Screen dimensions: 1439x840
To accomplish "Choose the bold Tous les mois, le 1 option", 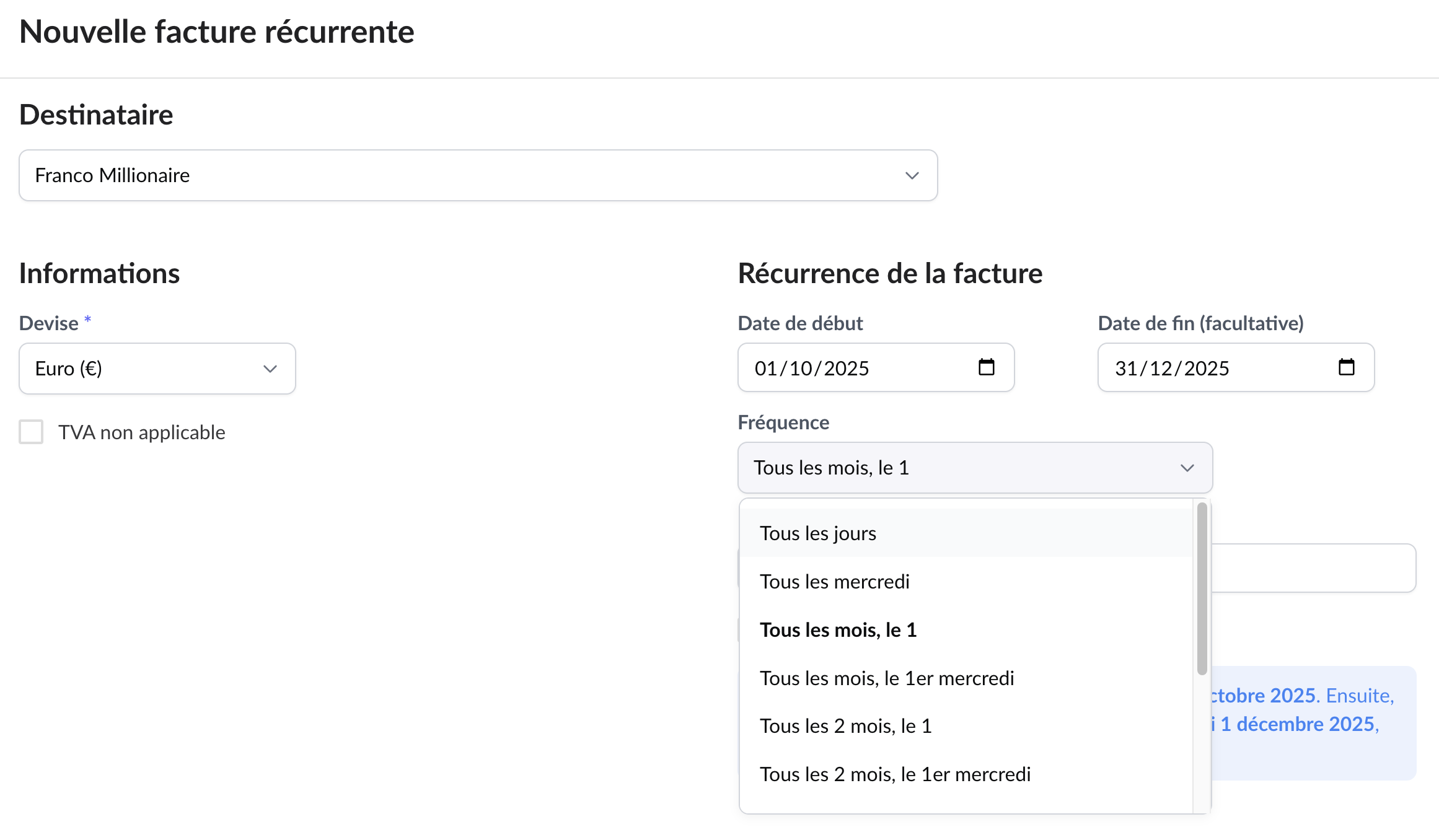I will pos(838,630).
